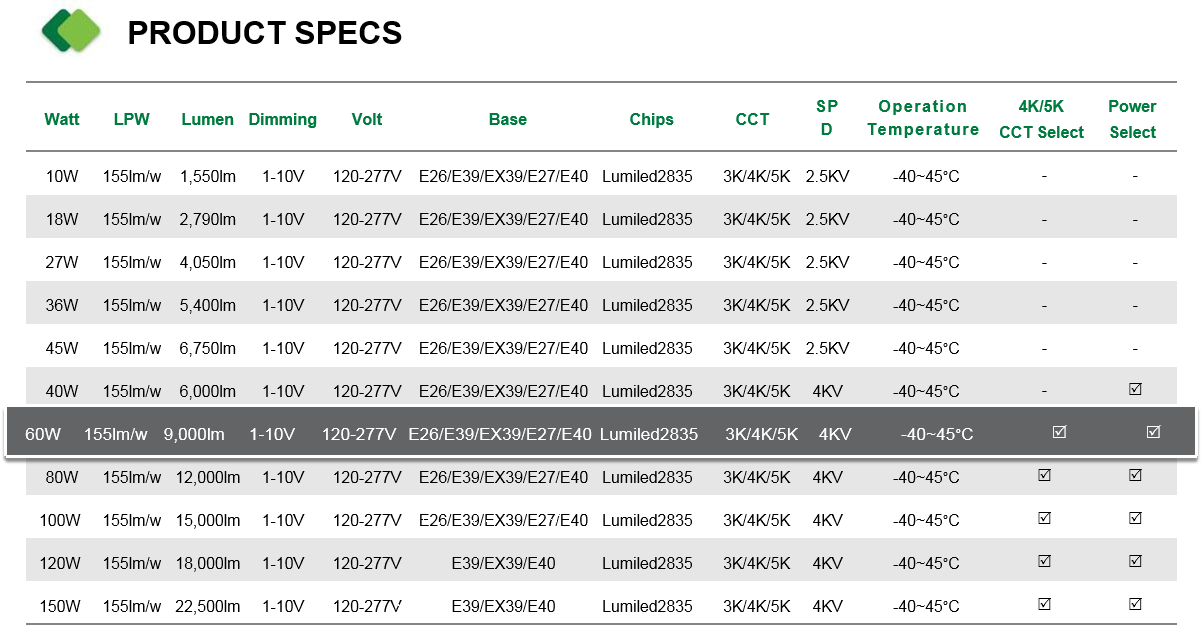Toggle Power Select checkbox in 120W row
1203x626 pixels.
[x=1135, y=561]
